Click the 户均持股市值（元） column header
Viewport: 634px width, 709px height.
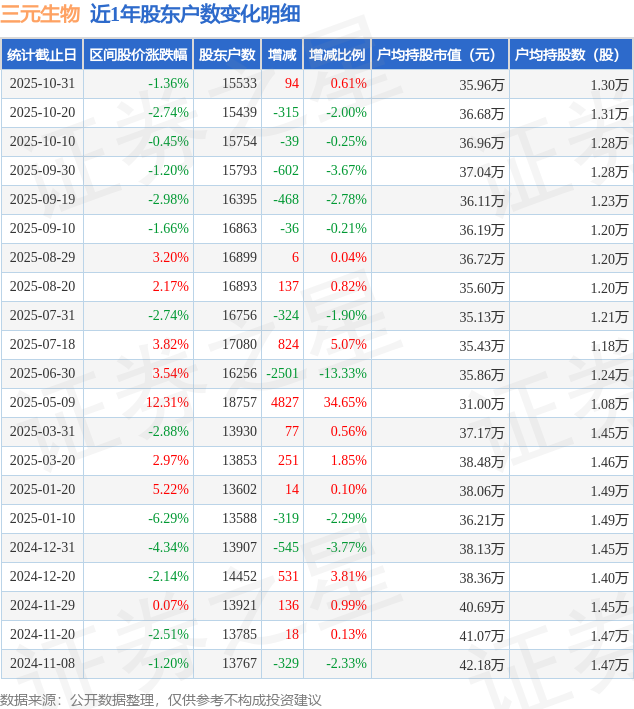(x=439, y=55)
